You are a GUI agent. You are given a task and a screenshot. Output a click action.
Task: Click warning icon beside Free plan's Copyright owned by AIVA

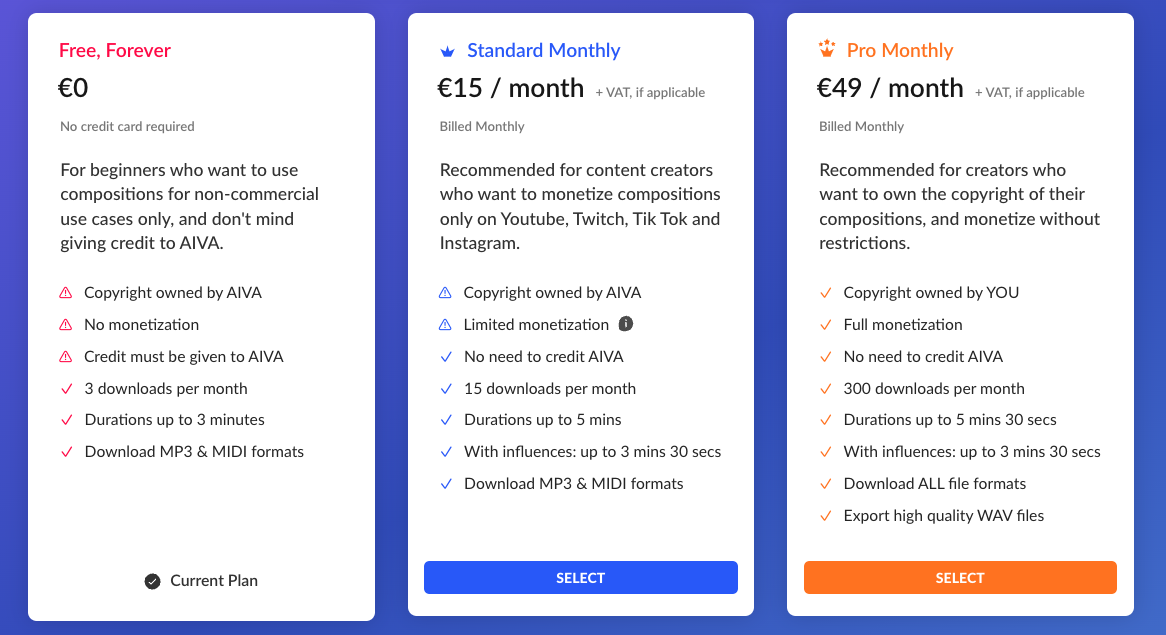click(66, 293)
